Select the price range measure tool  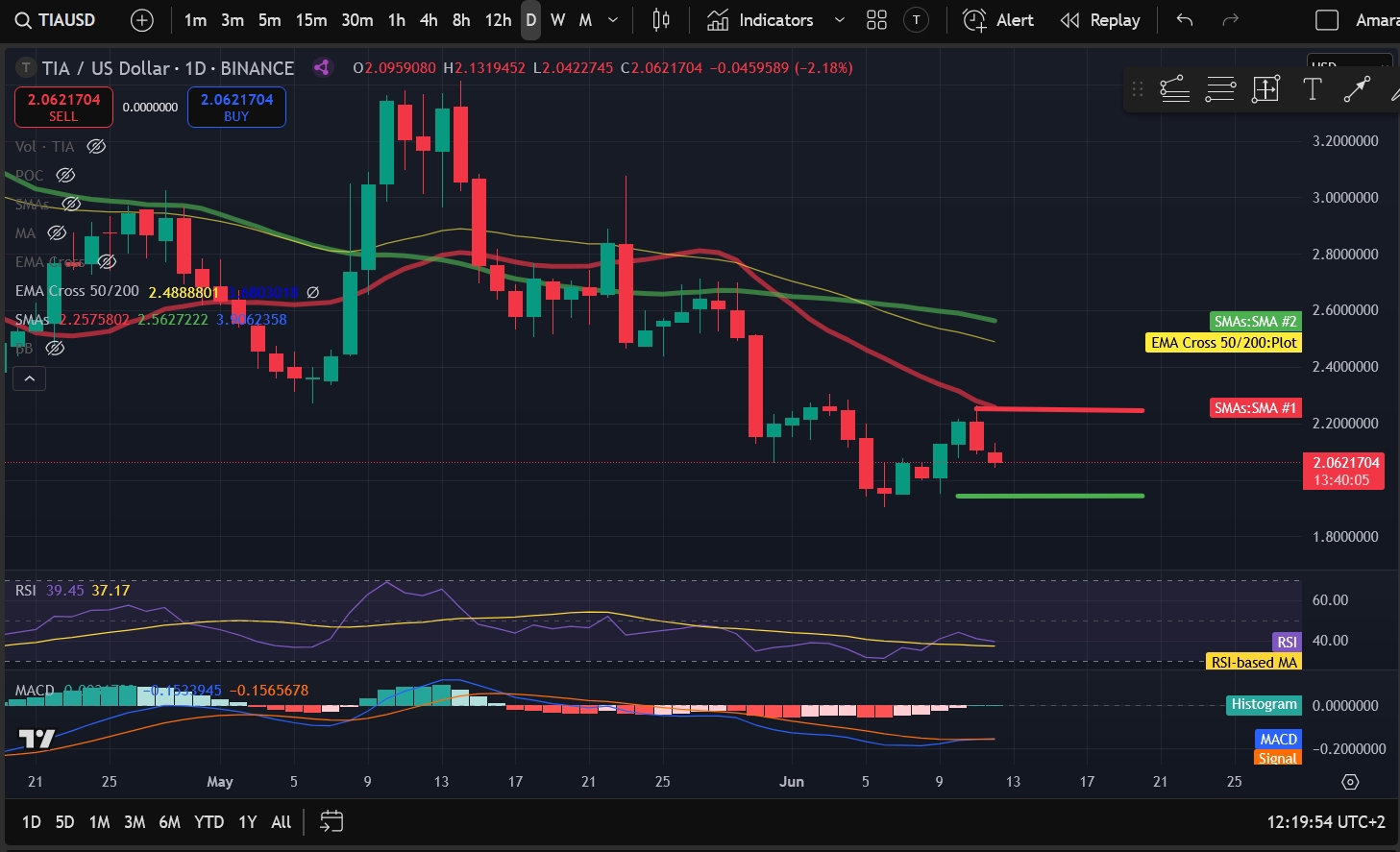1266,89
